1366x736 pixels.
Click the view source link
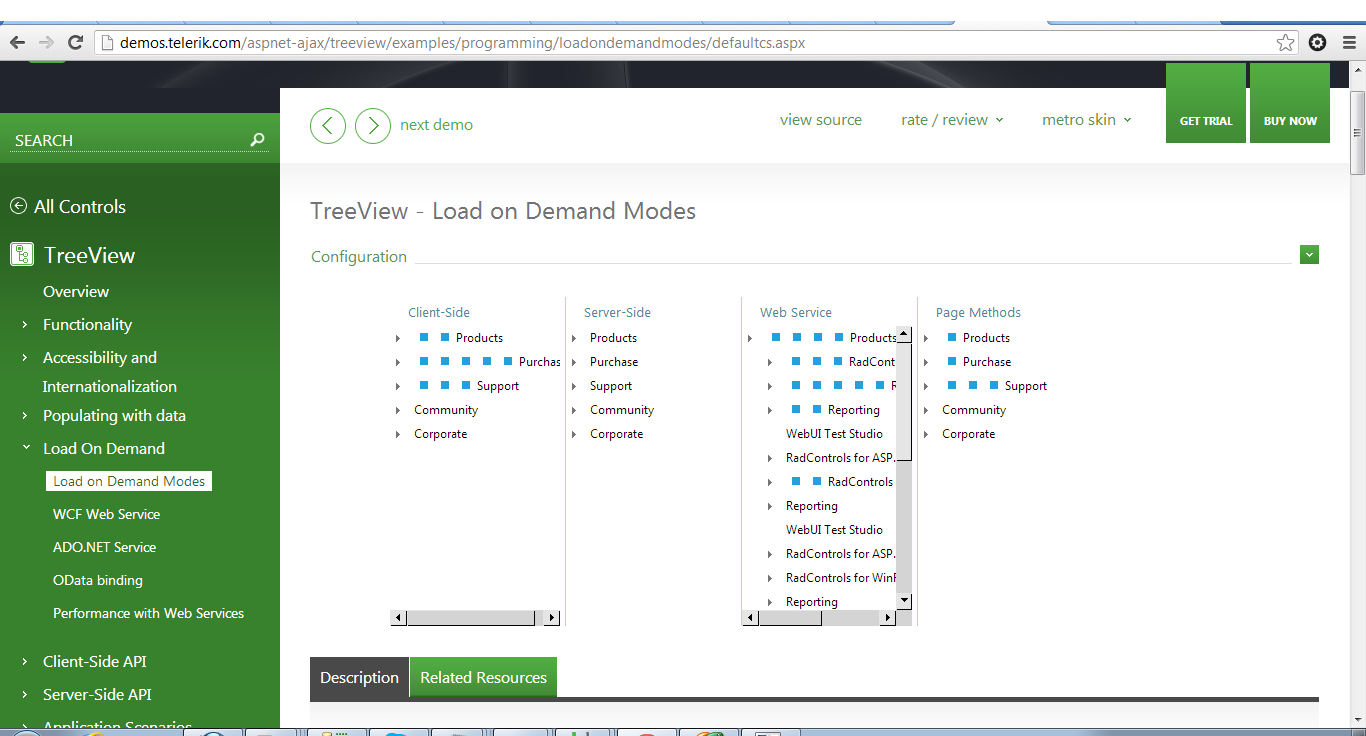pyautogui.click(x=821, y=120)
